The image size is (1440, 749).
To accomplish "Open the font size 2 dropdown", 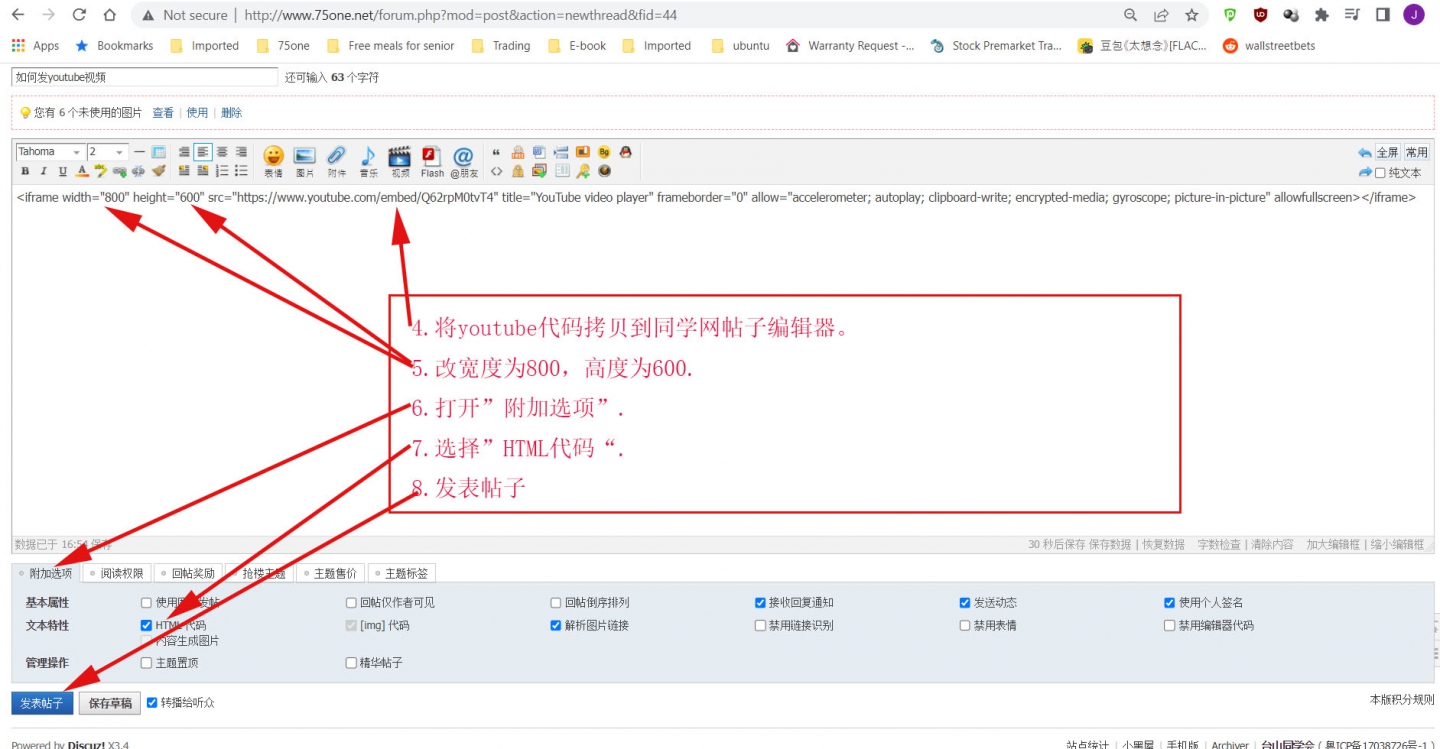I will pos(107,152).
